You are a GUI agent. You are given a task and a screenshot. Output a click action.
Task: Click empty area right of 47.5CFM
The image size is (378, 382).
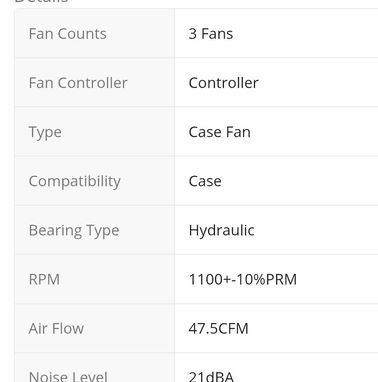tap(313, 328)
